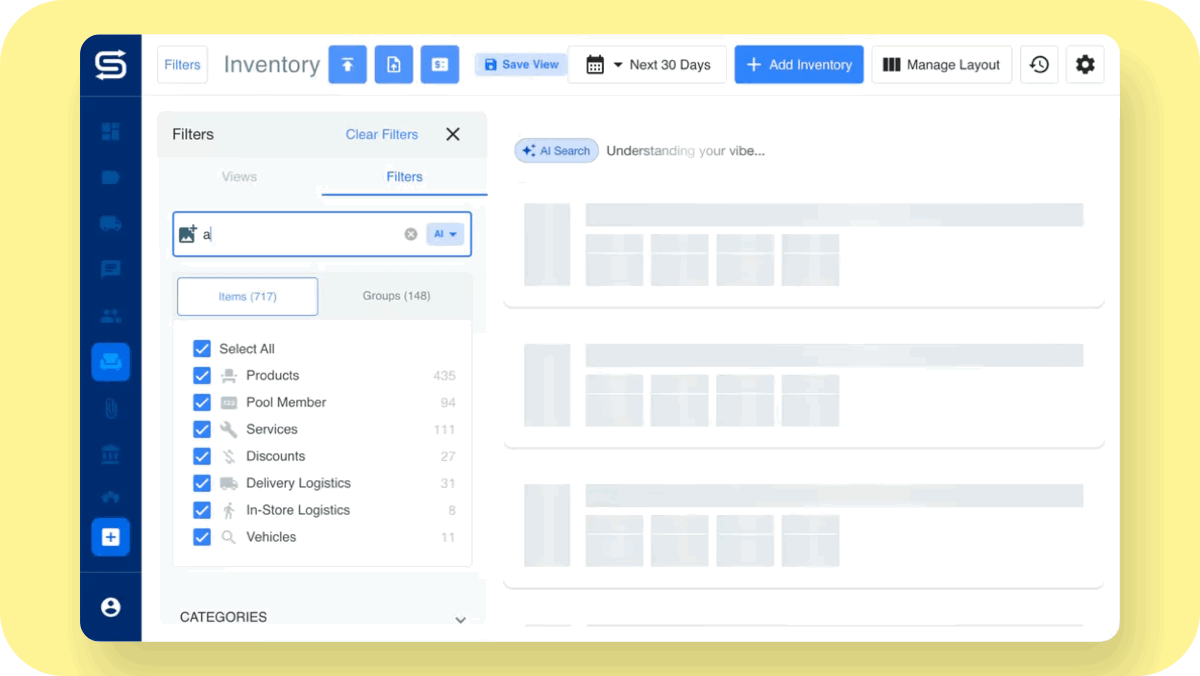
Task: Open the tag icon in the sidebar
Action: [x=110, y=177]
